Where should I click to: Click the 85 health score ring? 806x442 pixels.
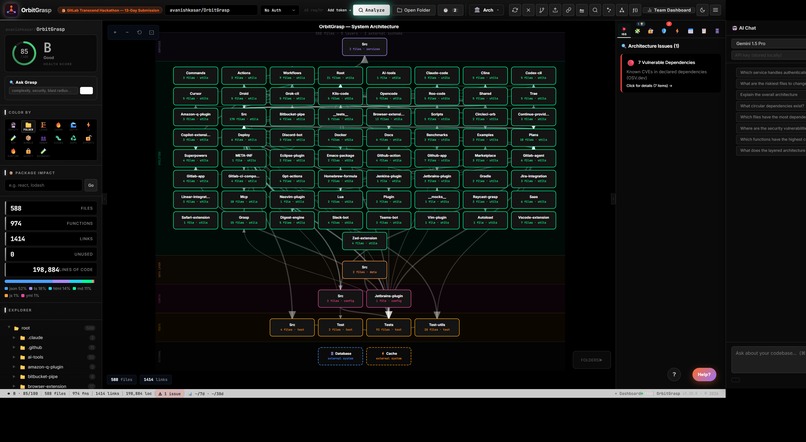point(24,52)
